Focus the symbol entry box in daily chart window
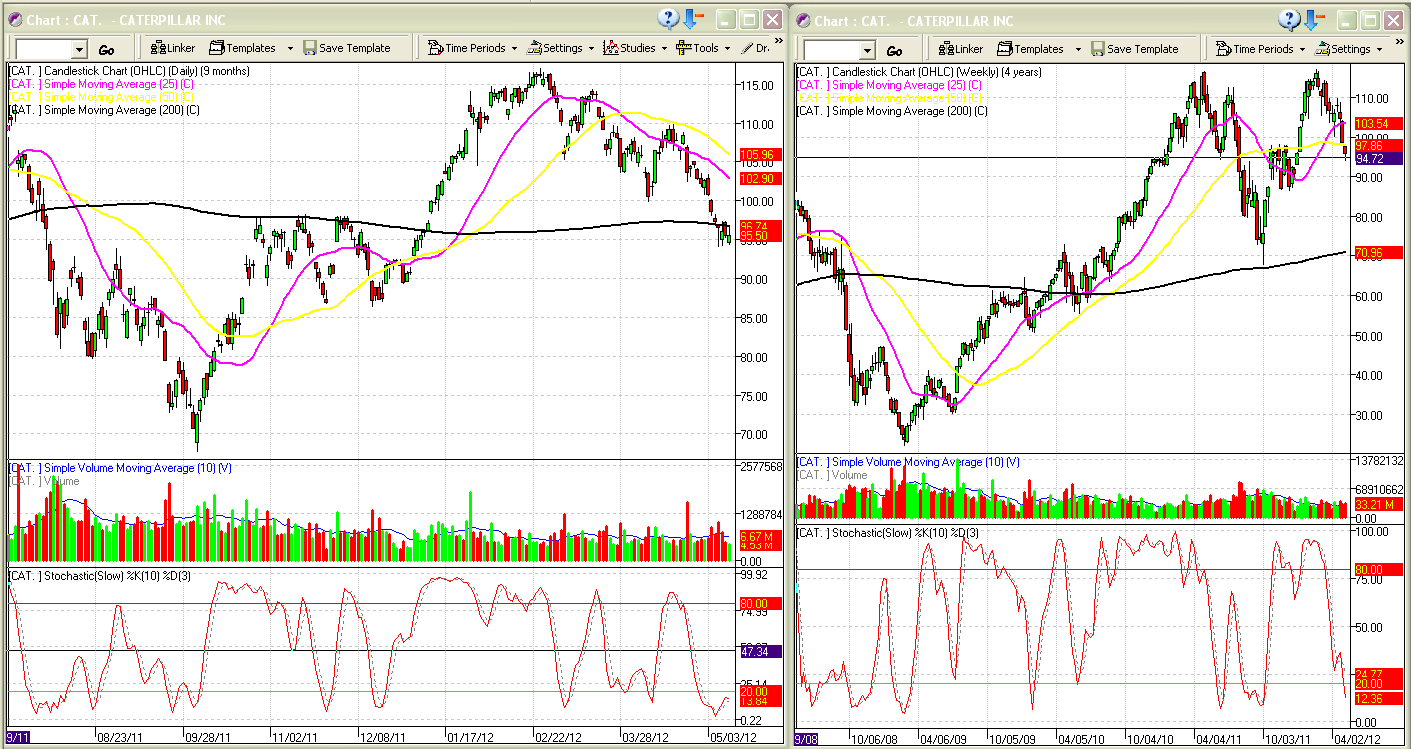The width and height of the screenshot is (1411, 749). [43, 50]
